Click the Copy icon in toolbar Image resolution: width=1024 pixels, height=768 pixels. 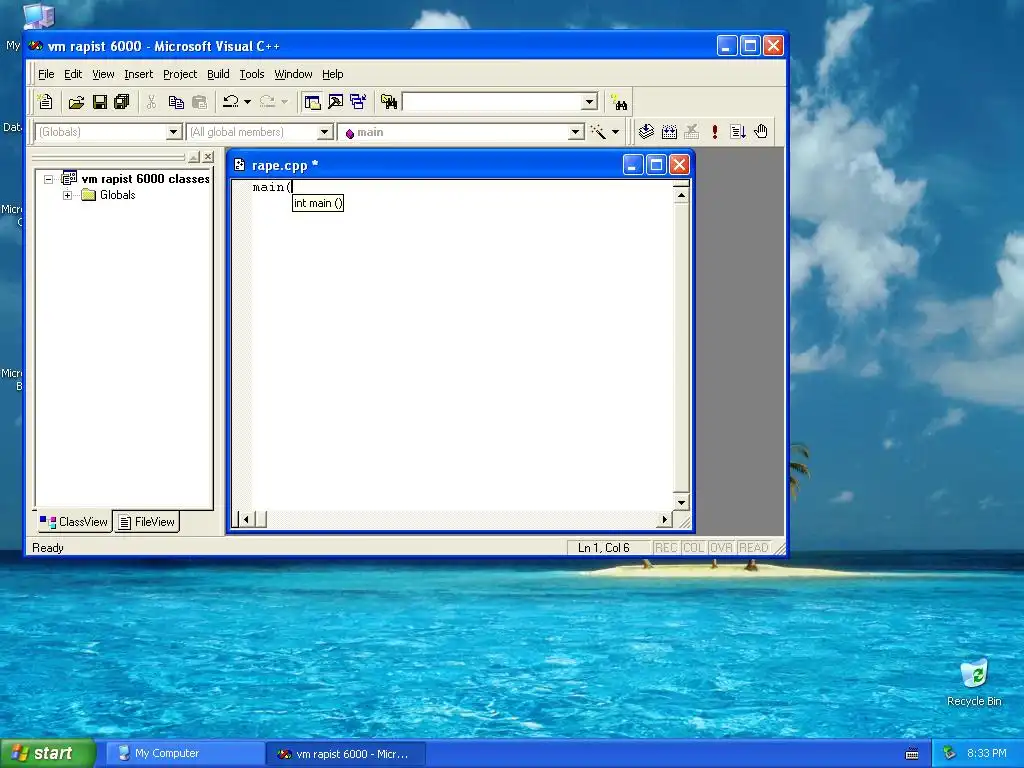tap(176, 102)
